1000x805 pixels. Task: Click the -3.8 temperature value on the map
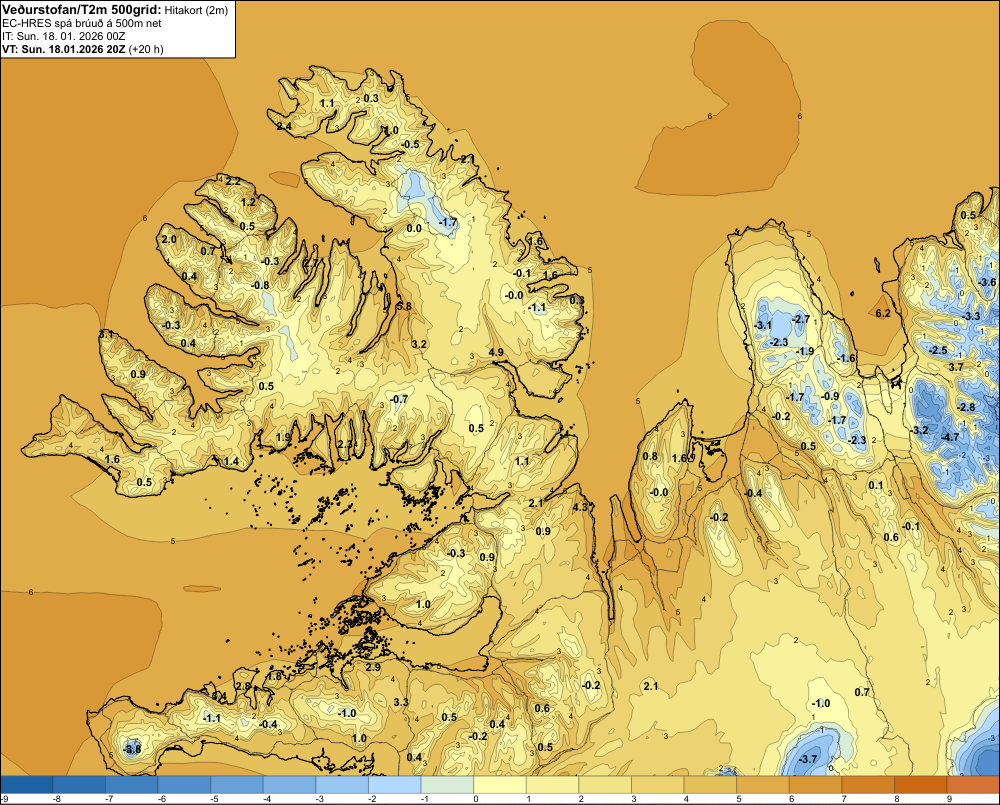tap(132, 750)
